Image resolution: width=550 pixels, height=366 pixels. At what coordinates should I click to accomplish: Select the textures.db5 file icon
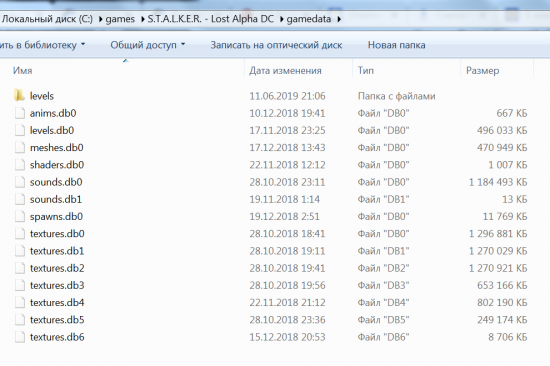(20, 319)
